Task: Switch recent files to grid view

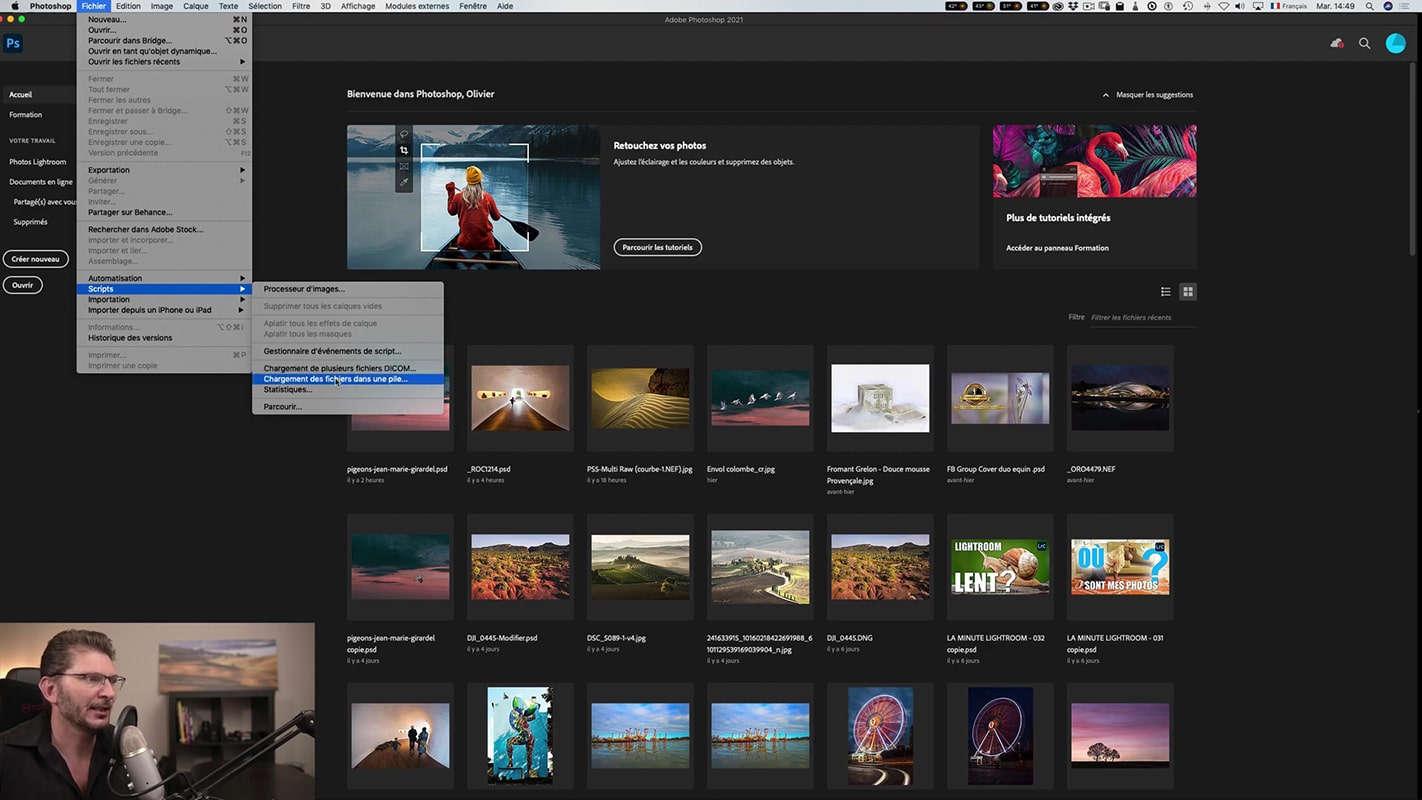Action: (x=1188, y=292)
